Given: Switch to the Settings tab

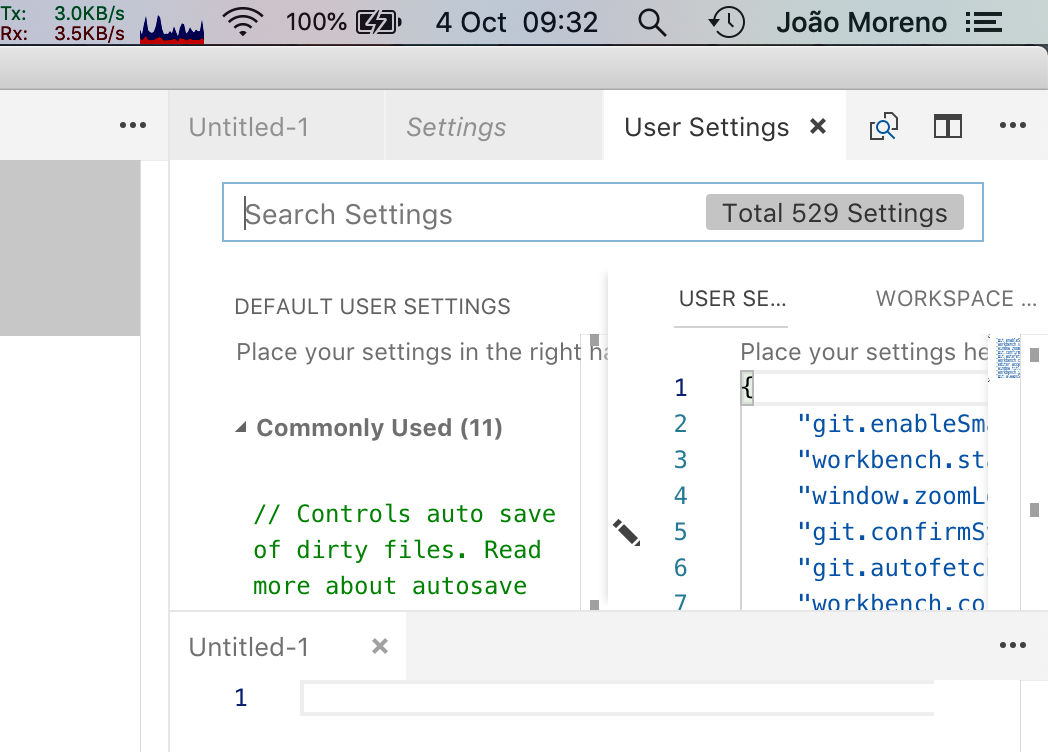Looking at the screenshot, I should coord(456,127).
